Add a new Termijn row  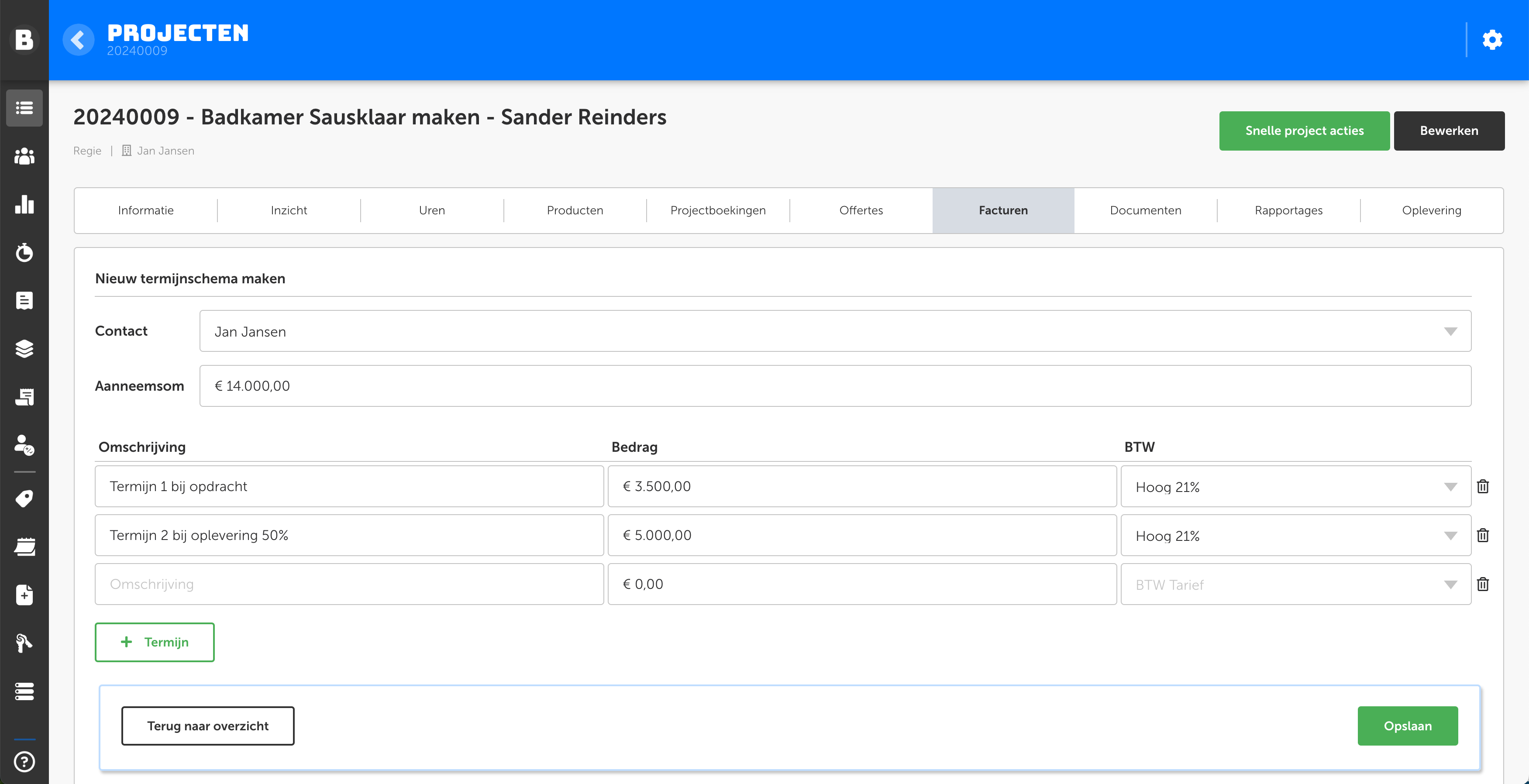[154, 642]
